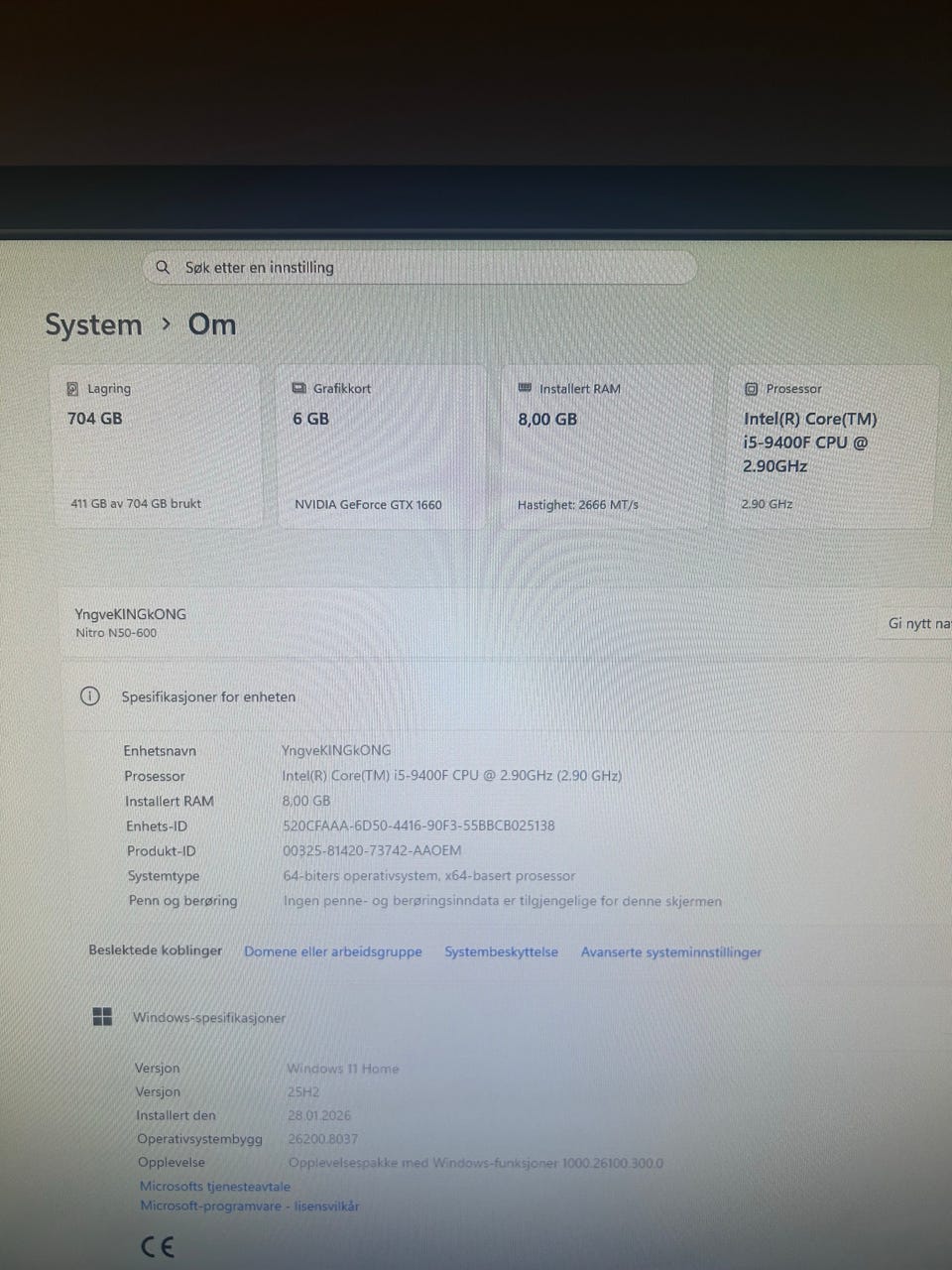Image resolution: width=952 pixels, height=1270 pixels.
Task: Open the Lagring 704 GB card
Action: (x=156, y=446)
